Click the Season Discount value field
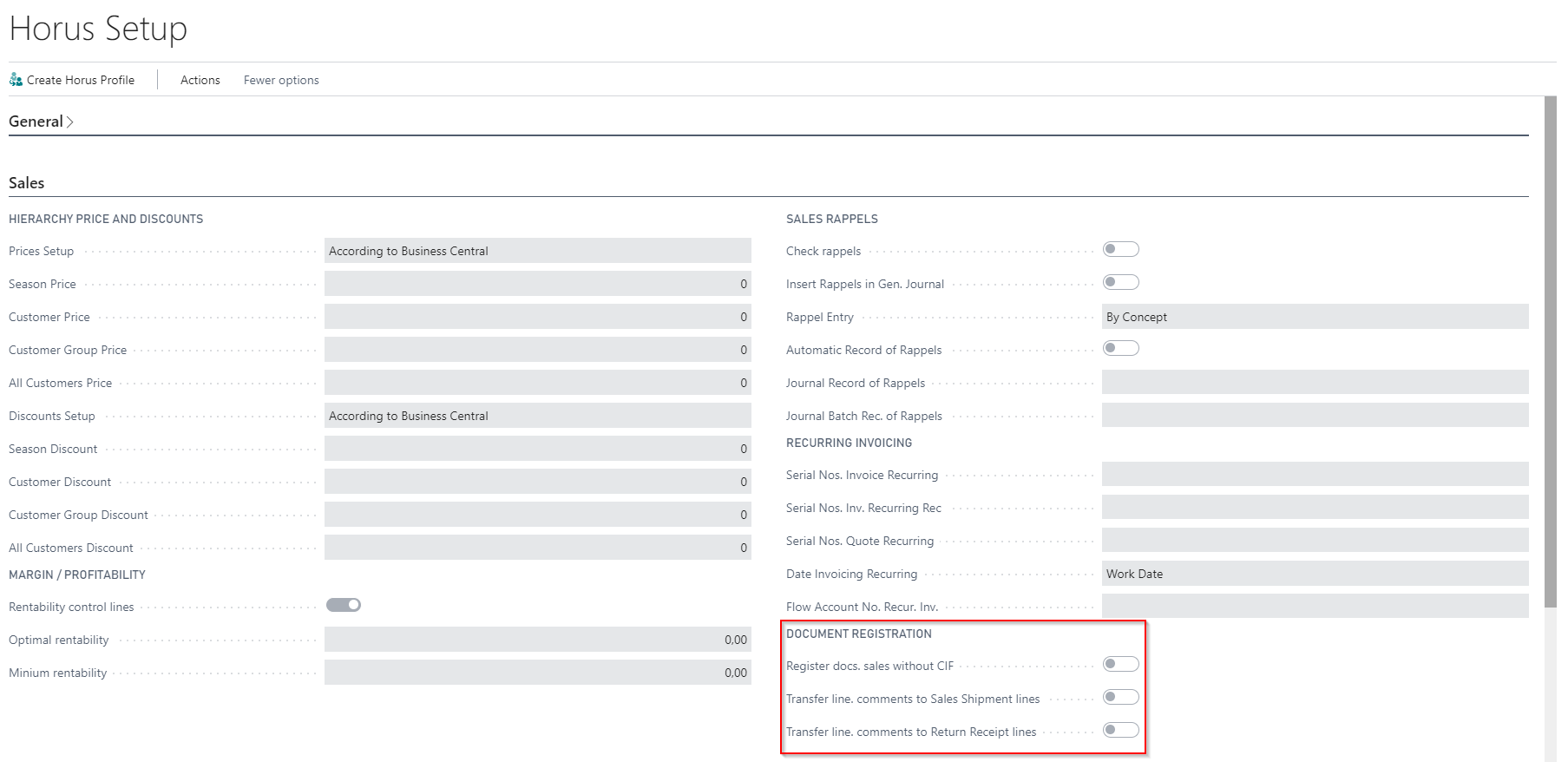Viewport: 1568px width, 762px height. coord(538,449)
